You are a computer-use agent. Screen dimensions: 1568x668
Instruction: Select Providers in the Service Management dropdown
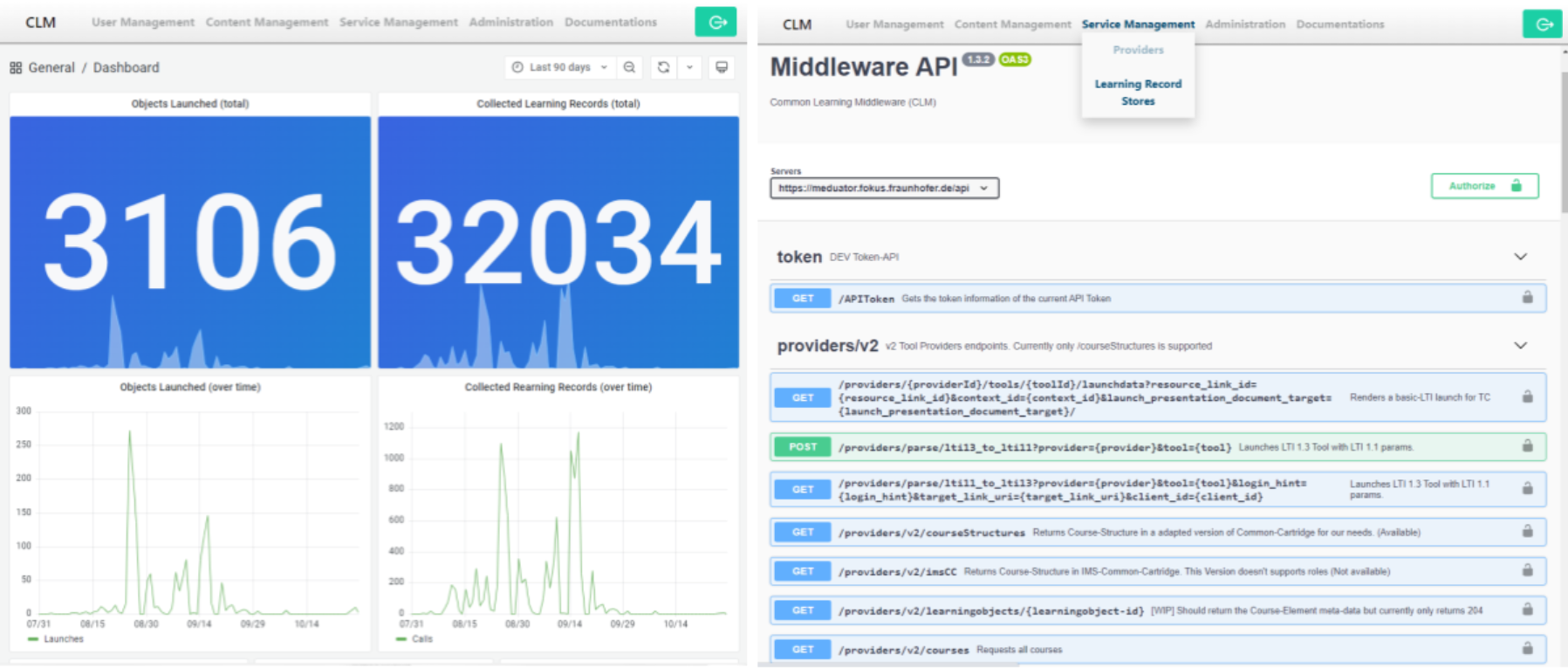(x=1138, y=50)
